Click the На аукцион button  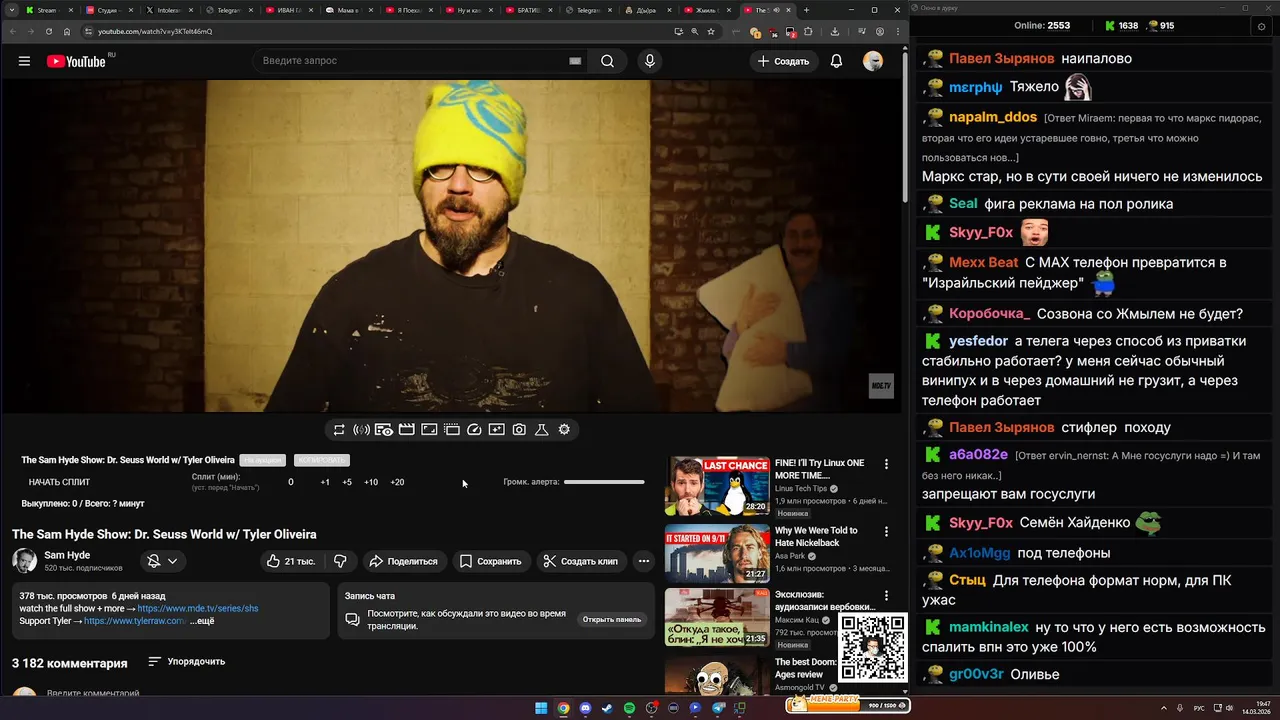(262, 460)
